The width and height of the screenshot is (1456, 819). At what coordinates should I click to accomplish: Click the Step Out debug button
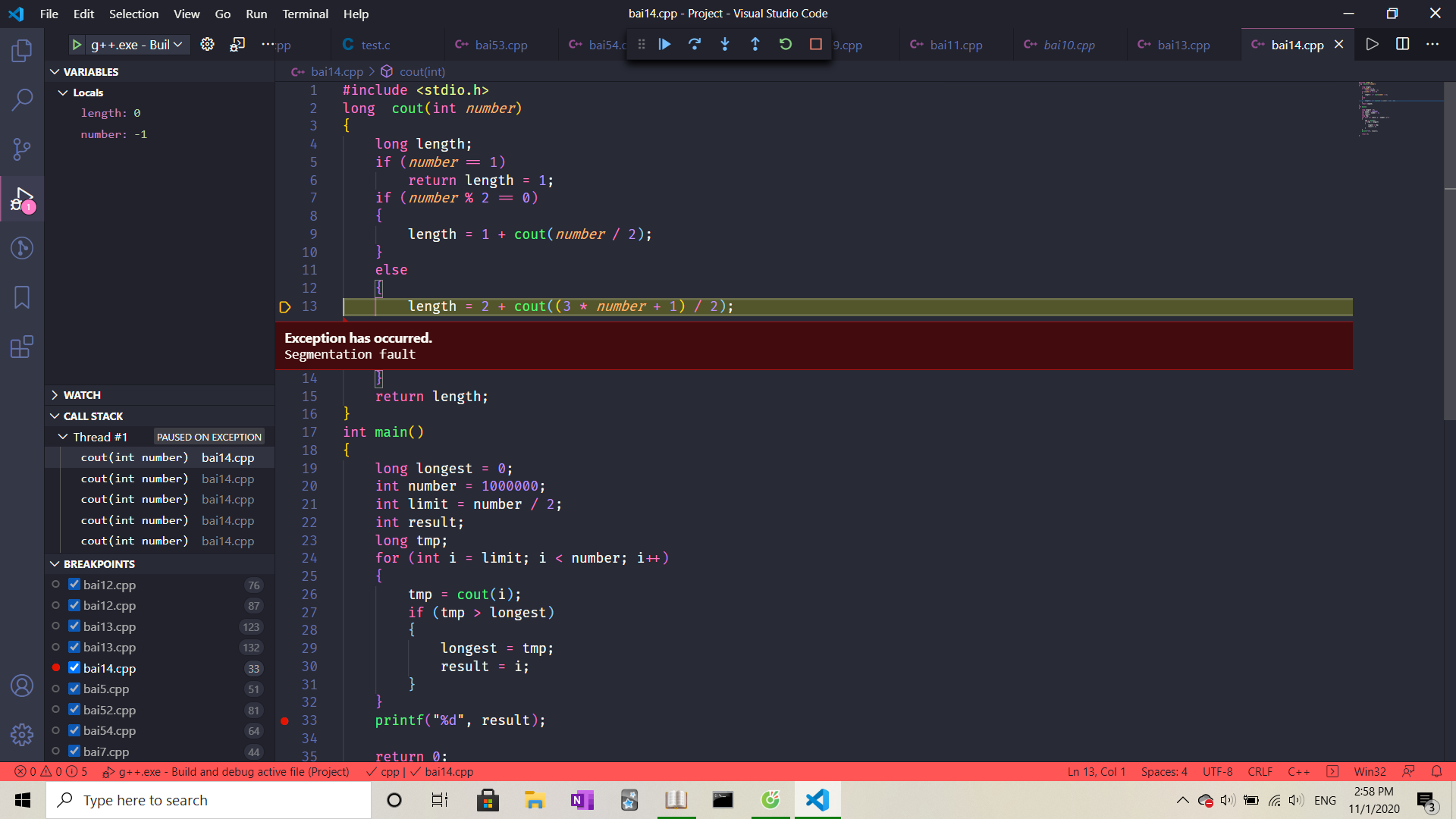click(755, 45)
